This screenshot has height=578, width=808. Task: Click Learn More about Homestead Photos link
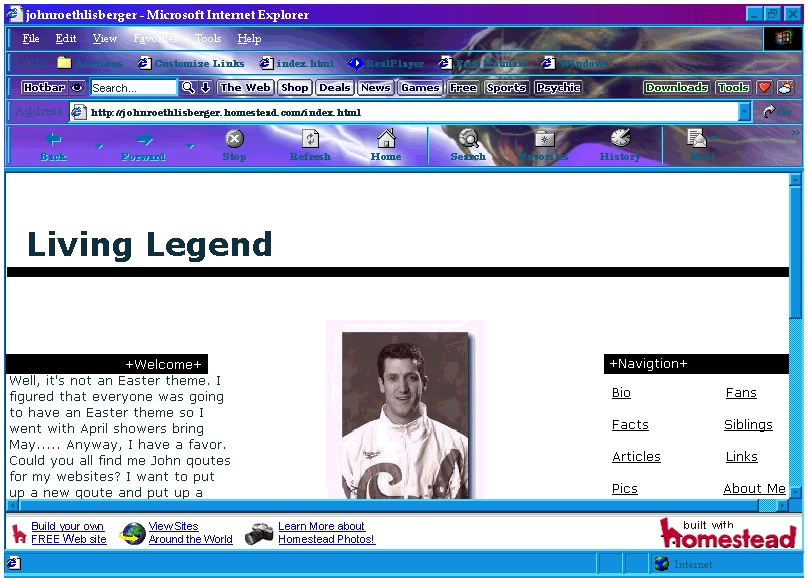point(327,533)
